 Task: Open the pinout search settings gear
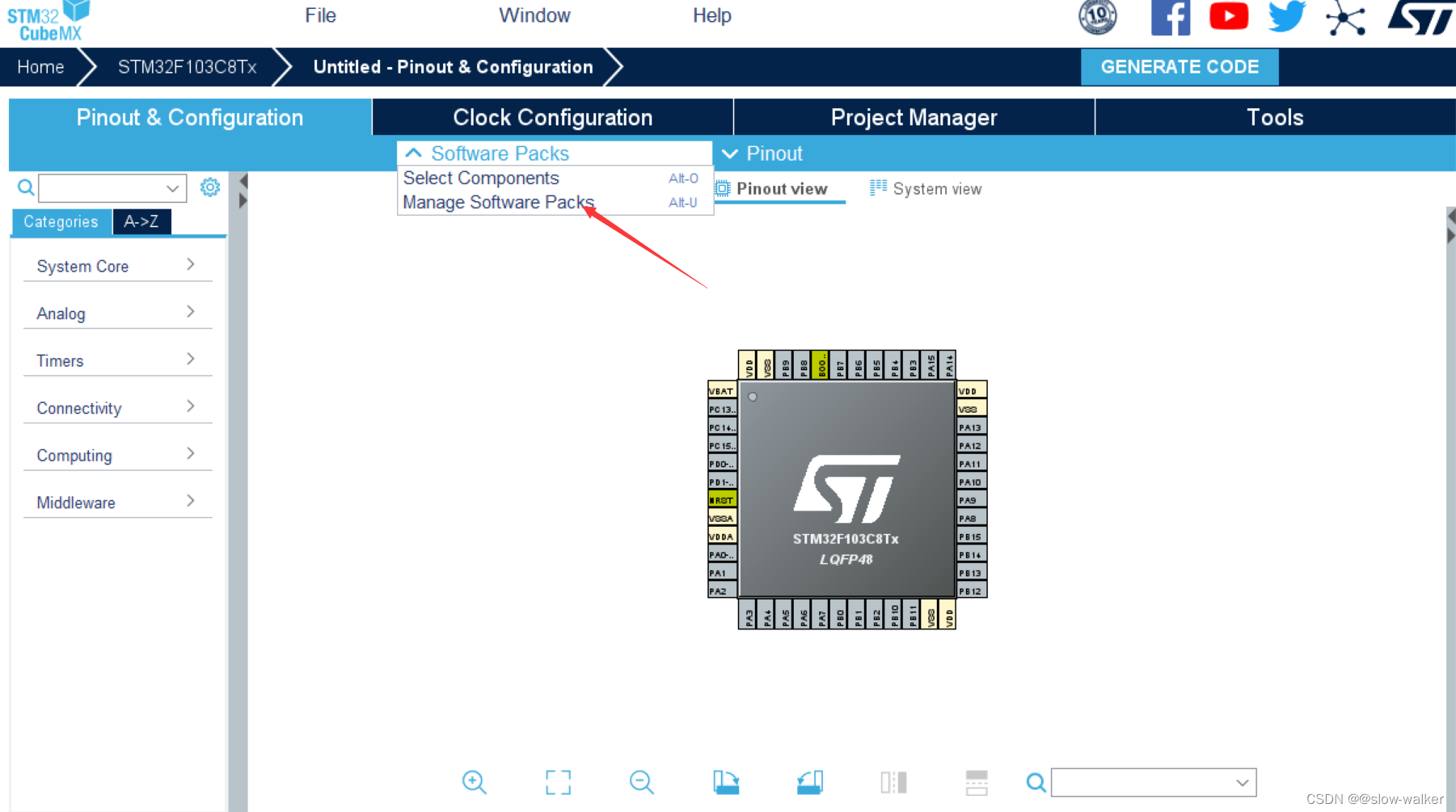tap(210, 187)
